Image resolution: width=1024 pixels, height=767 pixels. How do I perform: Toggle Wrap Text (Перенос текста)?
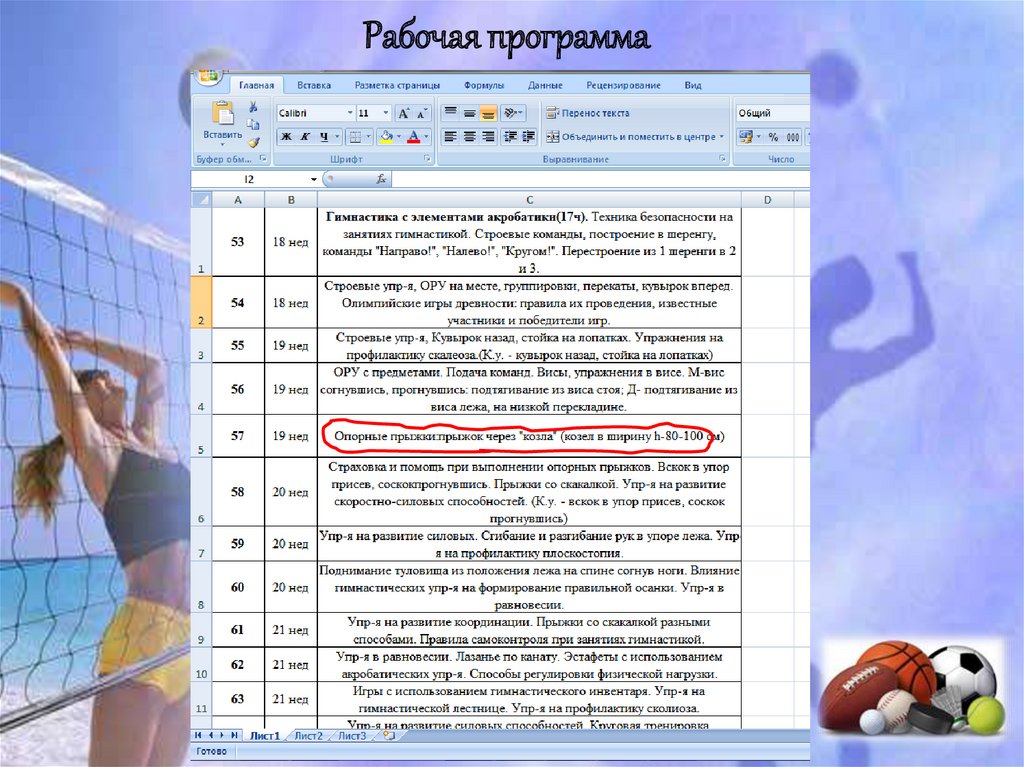[589, 114]
